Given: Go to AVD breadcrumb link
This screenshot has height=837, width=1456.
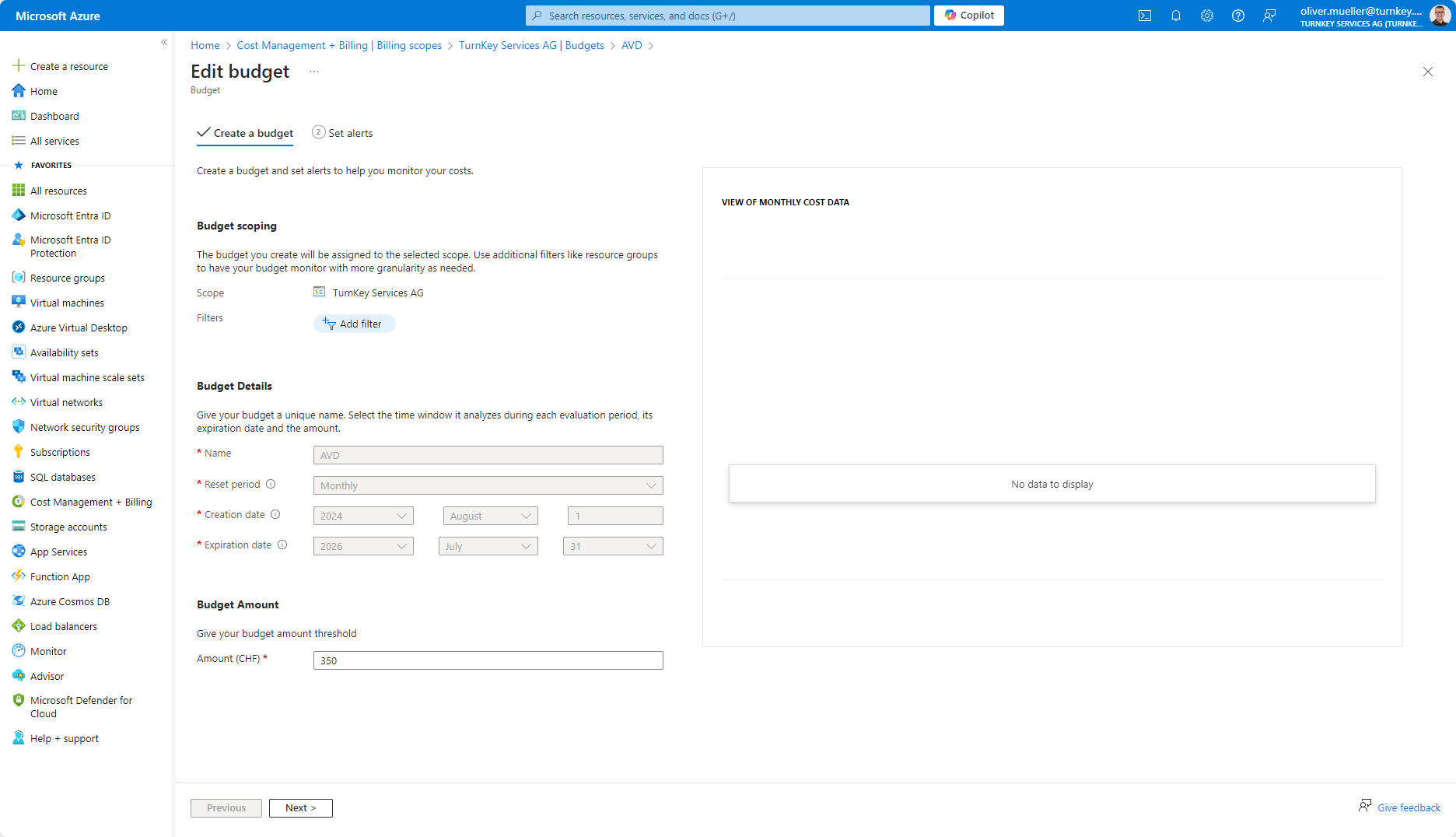Looking at the screenshot, I should tap(632, 45).
